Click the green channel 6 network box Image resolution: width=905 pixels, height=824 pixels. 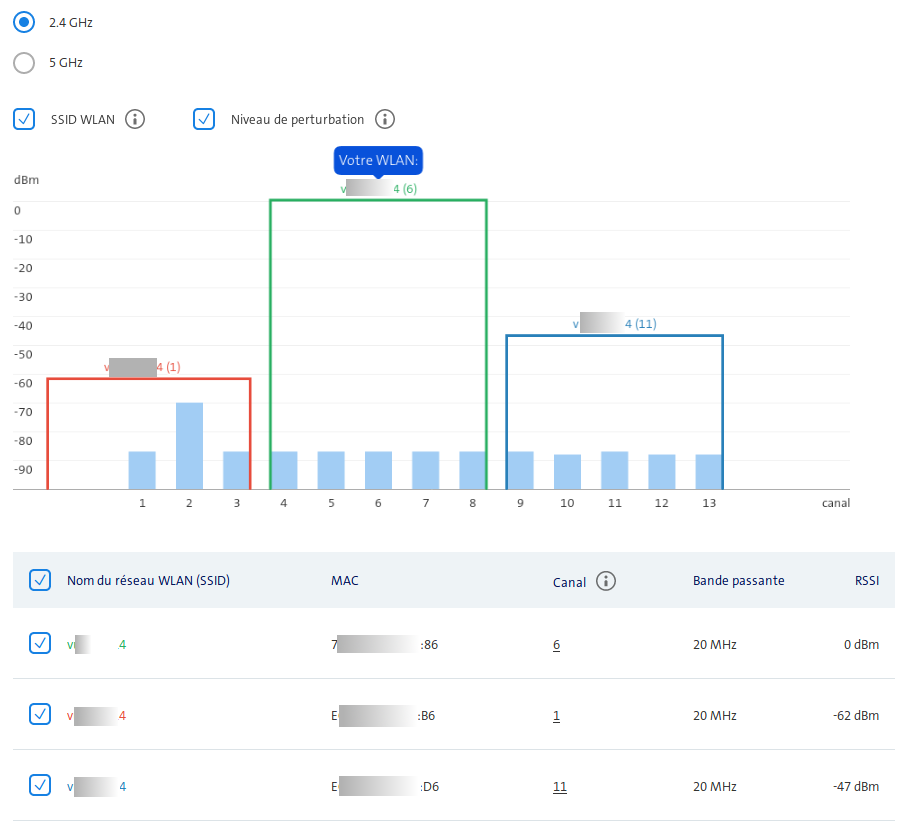[x=378, y=300]
